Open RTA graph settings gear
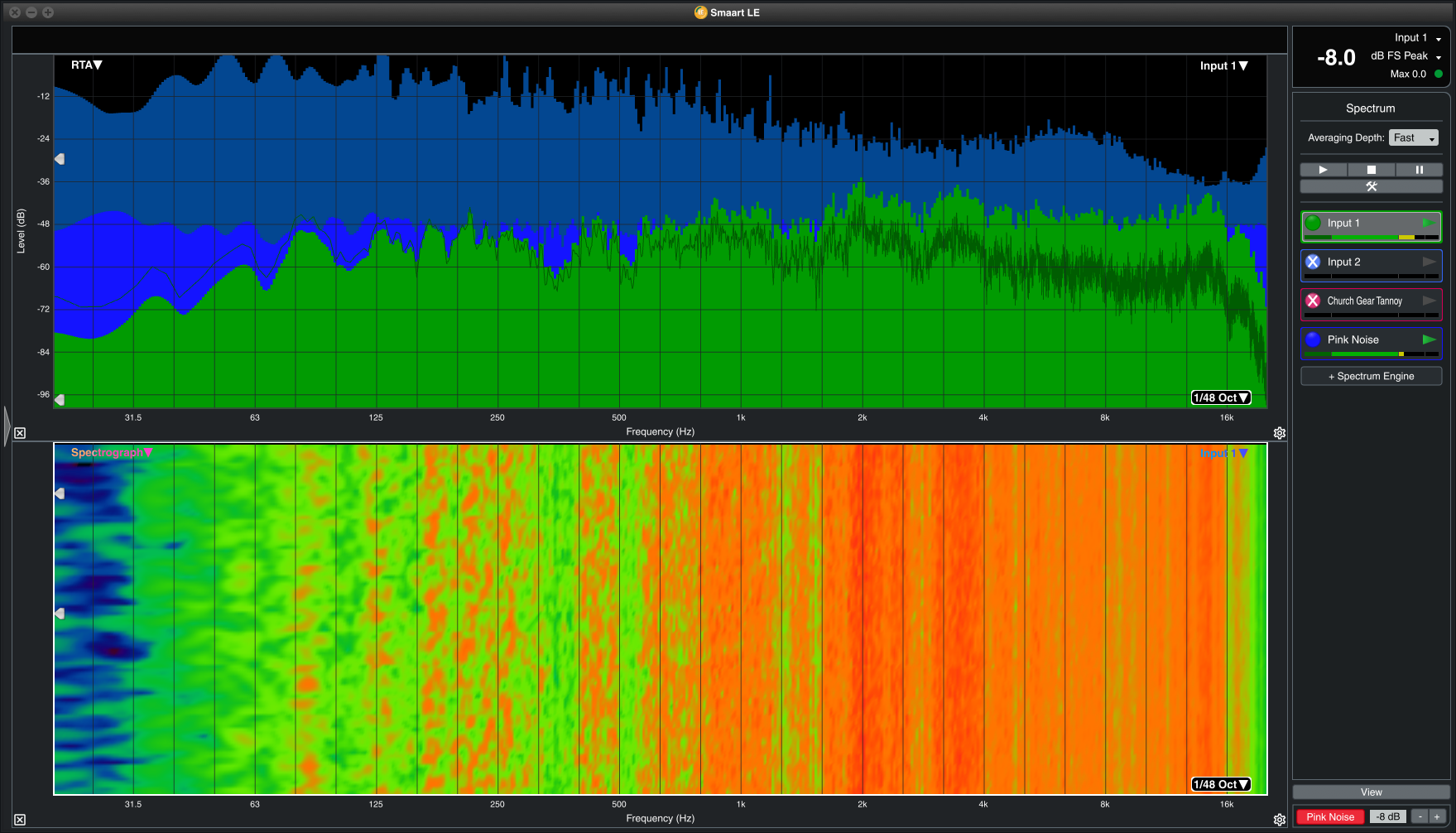The image size is (1456, 833). pyautogui.click(x=1280, y=433)
